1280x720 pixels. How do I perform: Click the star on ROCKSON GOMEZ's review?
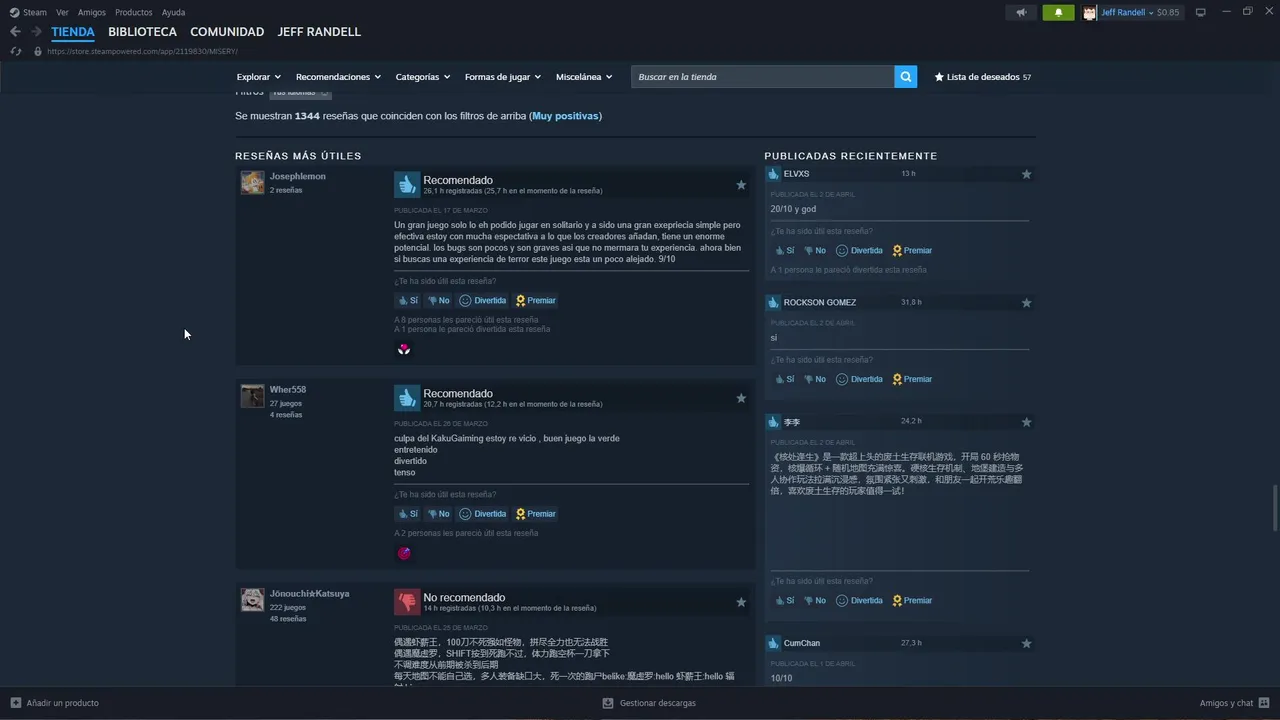[1026, 303]
